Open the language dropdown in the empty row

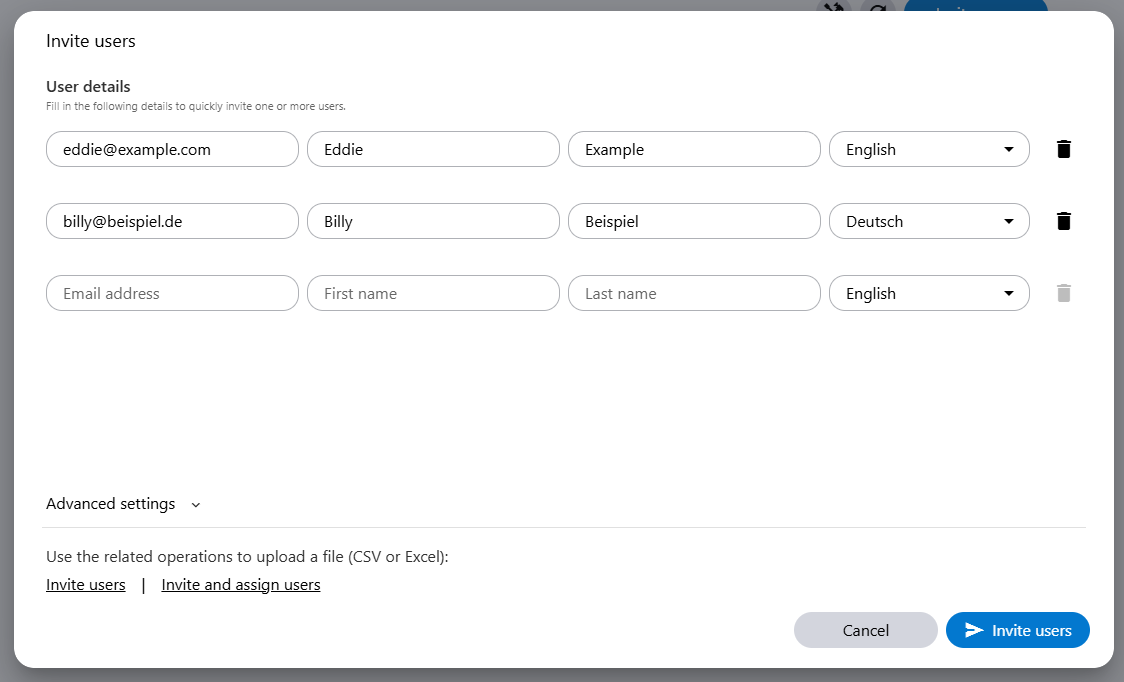(929, 293)
